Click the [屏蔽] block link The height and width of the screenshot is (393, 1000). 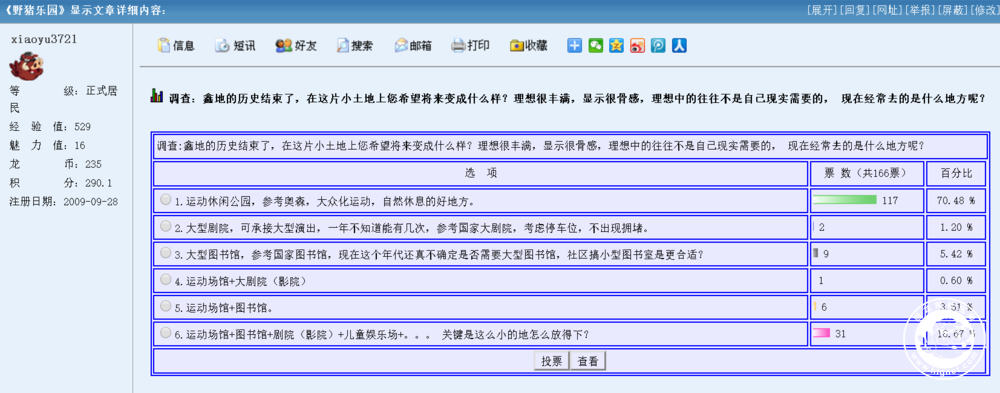tap(953, 10)
